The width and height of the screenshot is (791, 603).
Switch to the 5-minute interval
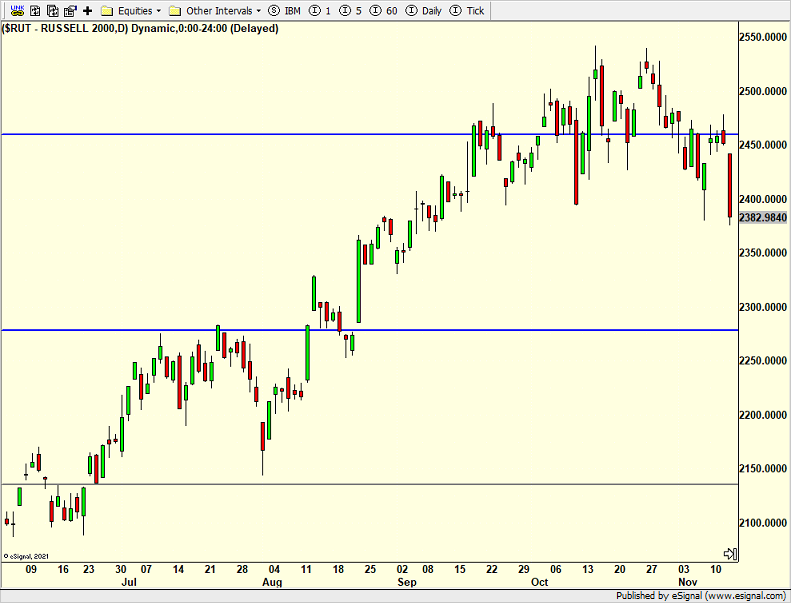click(352, 10)
